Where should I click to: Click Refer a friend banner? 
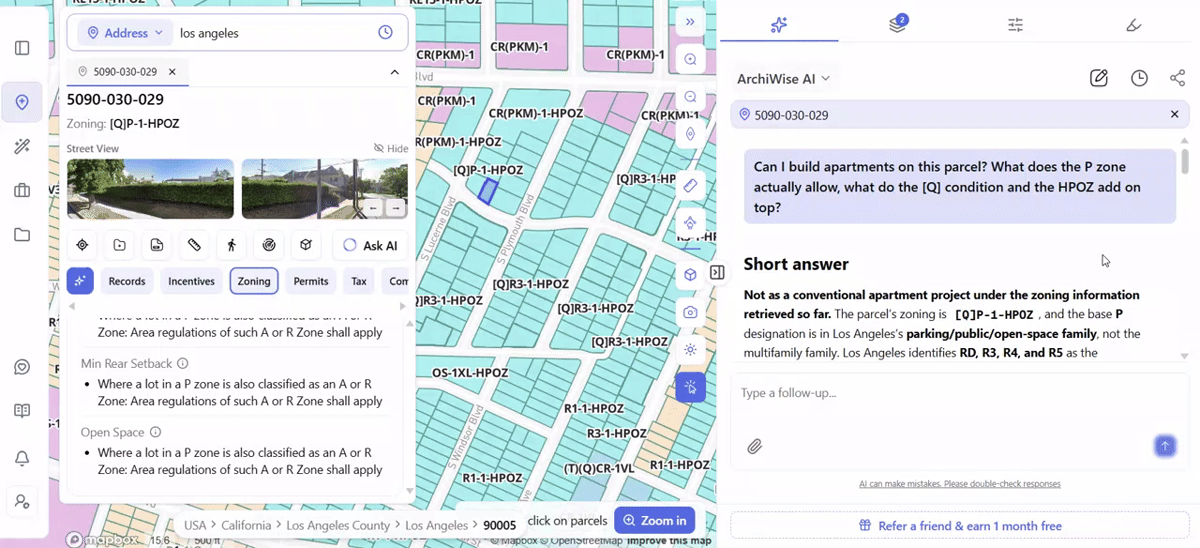960,526
